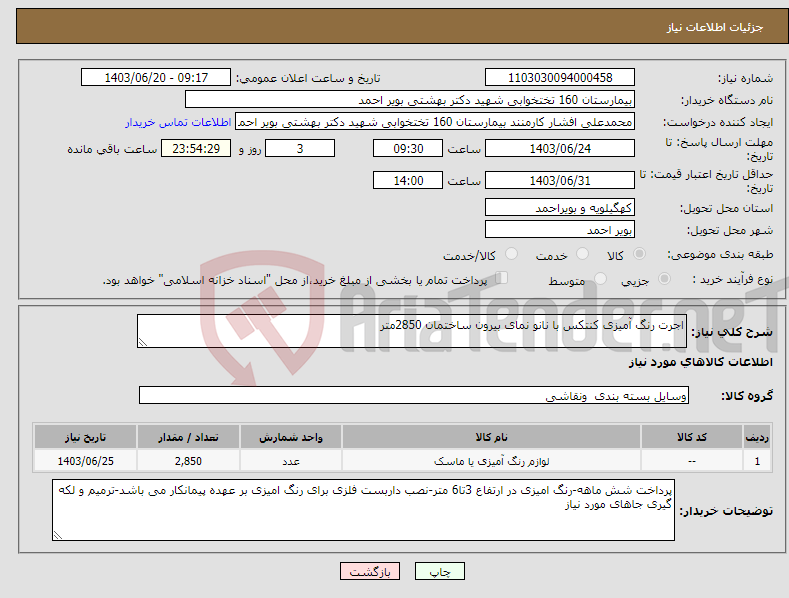Click the تعداد / مقدار column header

[x=188, y=437]
